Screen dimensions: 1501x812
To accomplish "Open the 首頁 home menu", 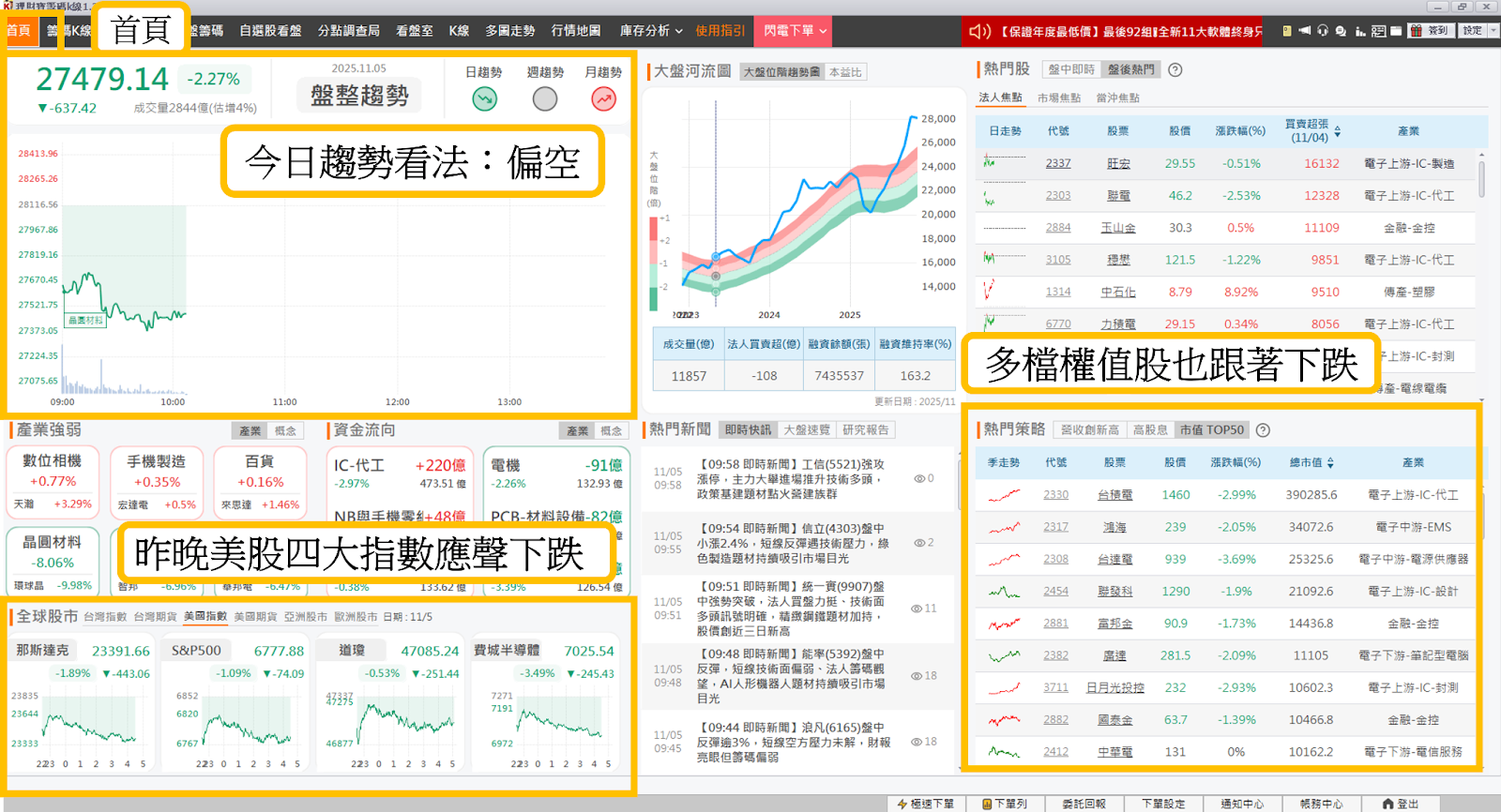I will click(19, 31).
